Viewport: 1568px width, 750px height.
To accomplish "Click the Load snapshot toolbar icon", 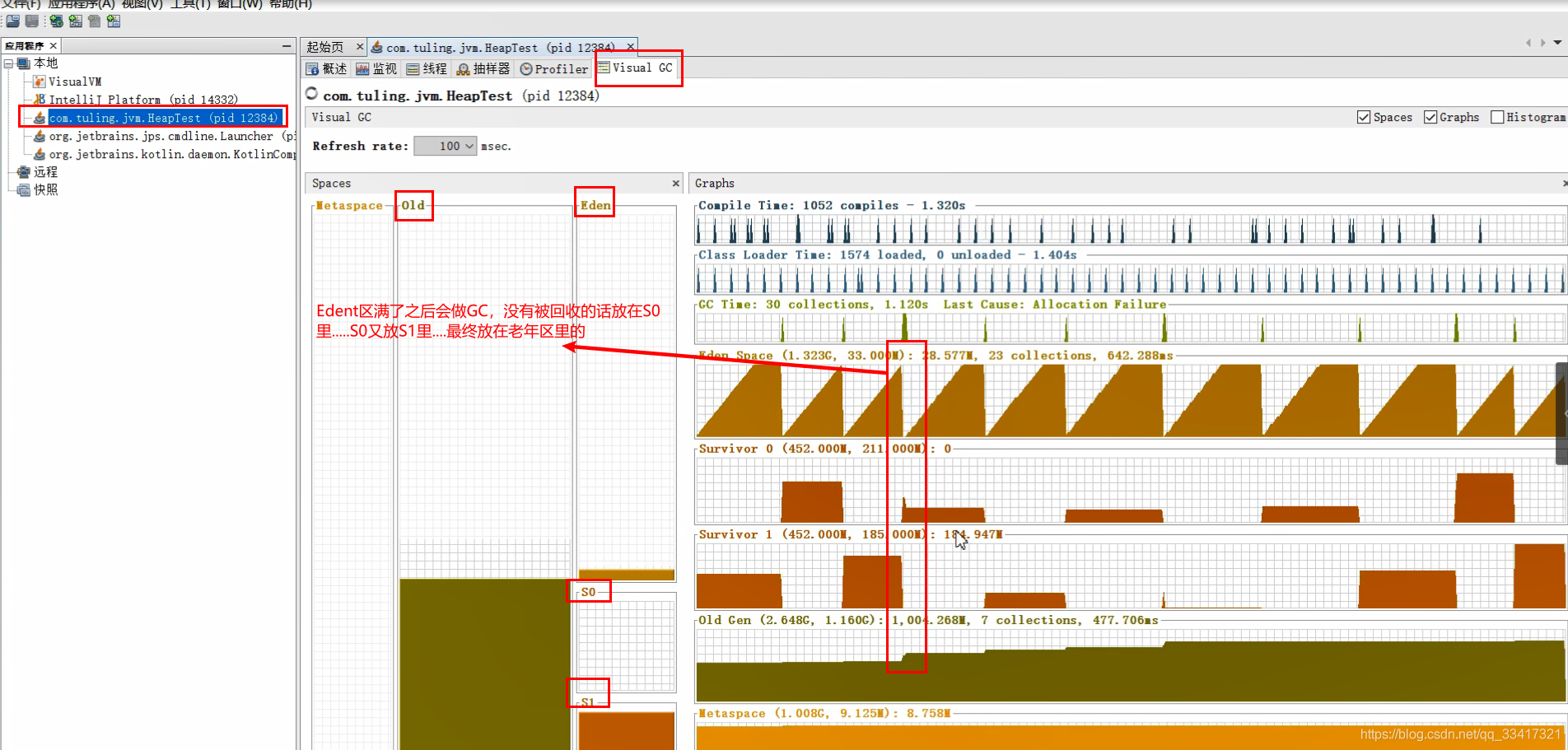I will coord(13,21).
